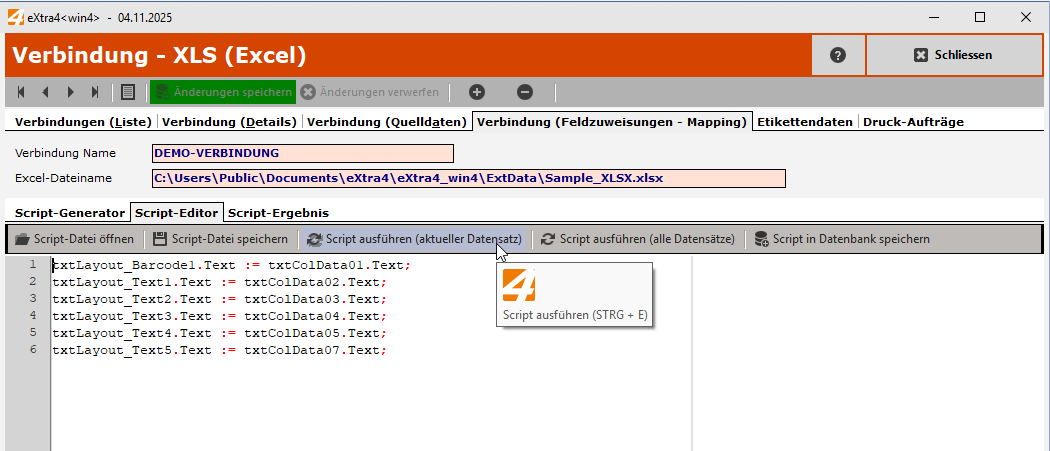The width and height of the screenshot is (1050, 451).
Task: Click Script in Datenbank speichern
Action: (x=842, y=239)
